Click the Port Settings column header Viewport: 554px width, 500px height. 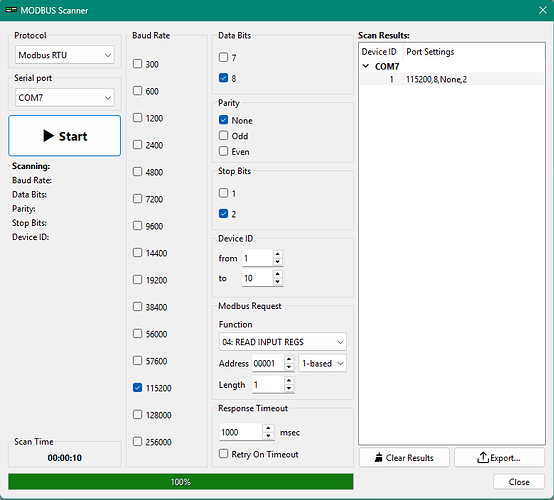click(430, 52)
